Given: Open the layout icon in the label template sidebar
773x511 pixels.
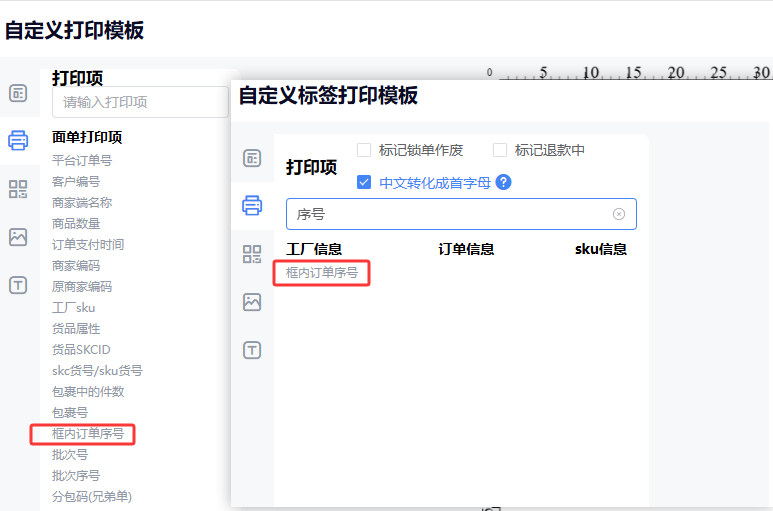Looking at the screenshot, I should tap(252, 158).
